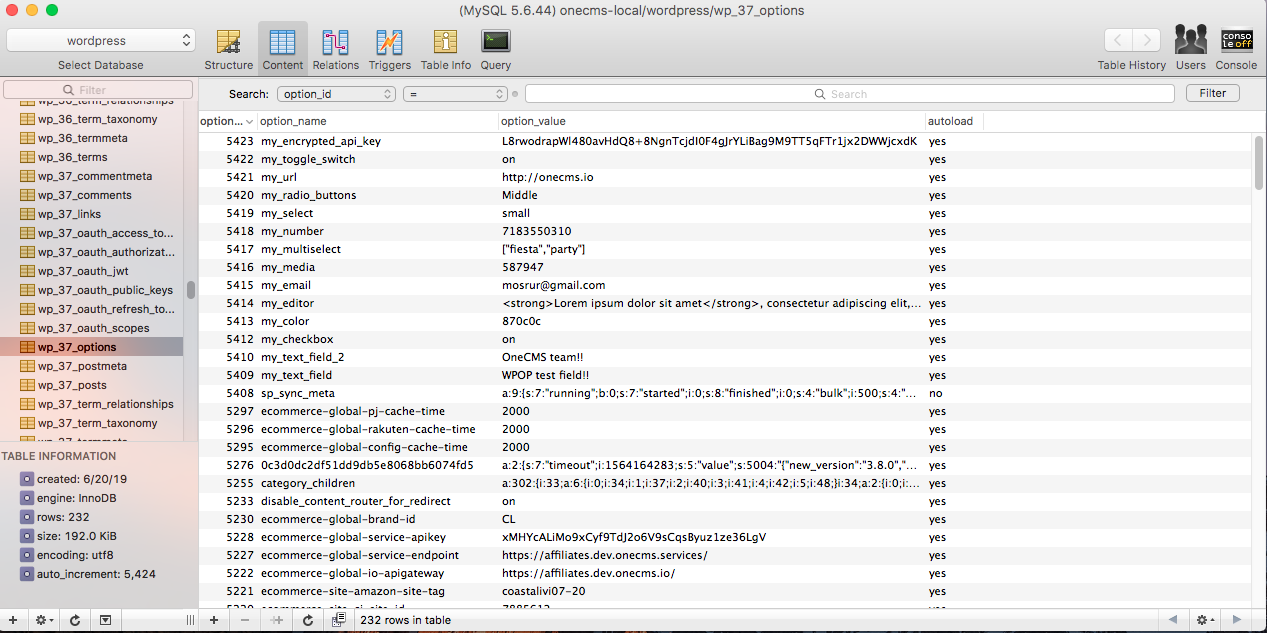Click the option_value column header
This screenshot has width=1267, height=633.
click(711, 121)
